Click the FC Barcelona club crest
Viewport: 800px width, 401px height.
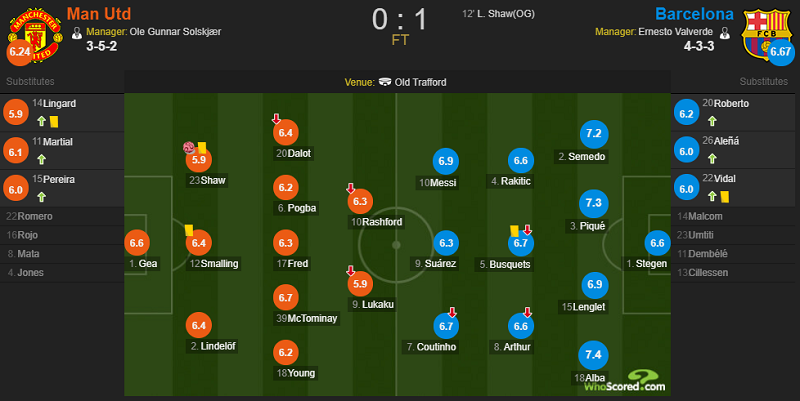pos(767,35)
